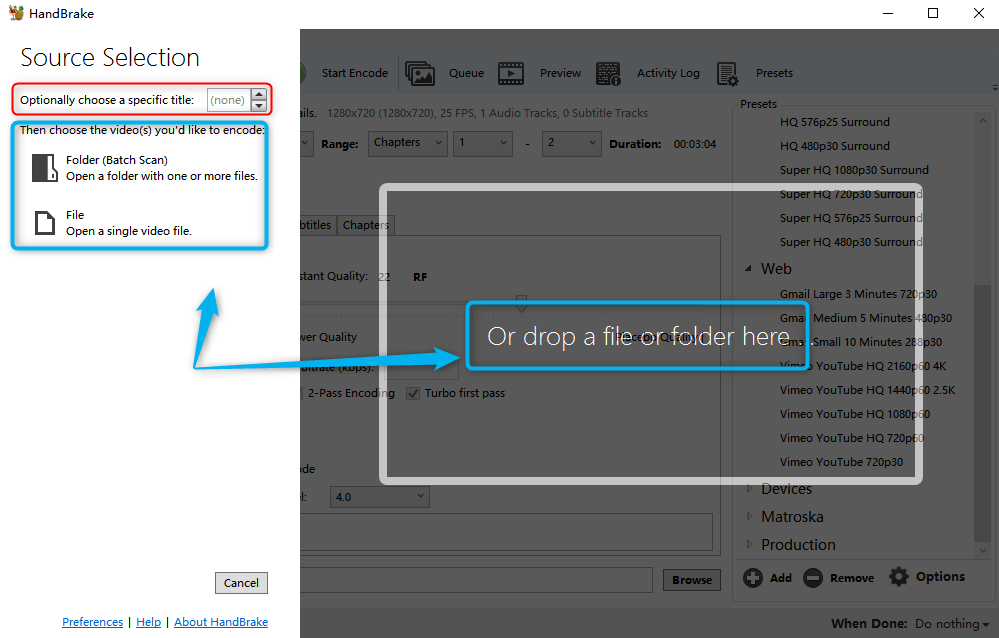Open the Preferences link
Viewport: 999px width, 638px height.
pyautogui.click(x=92, y=622)
